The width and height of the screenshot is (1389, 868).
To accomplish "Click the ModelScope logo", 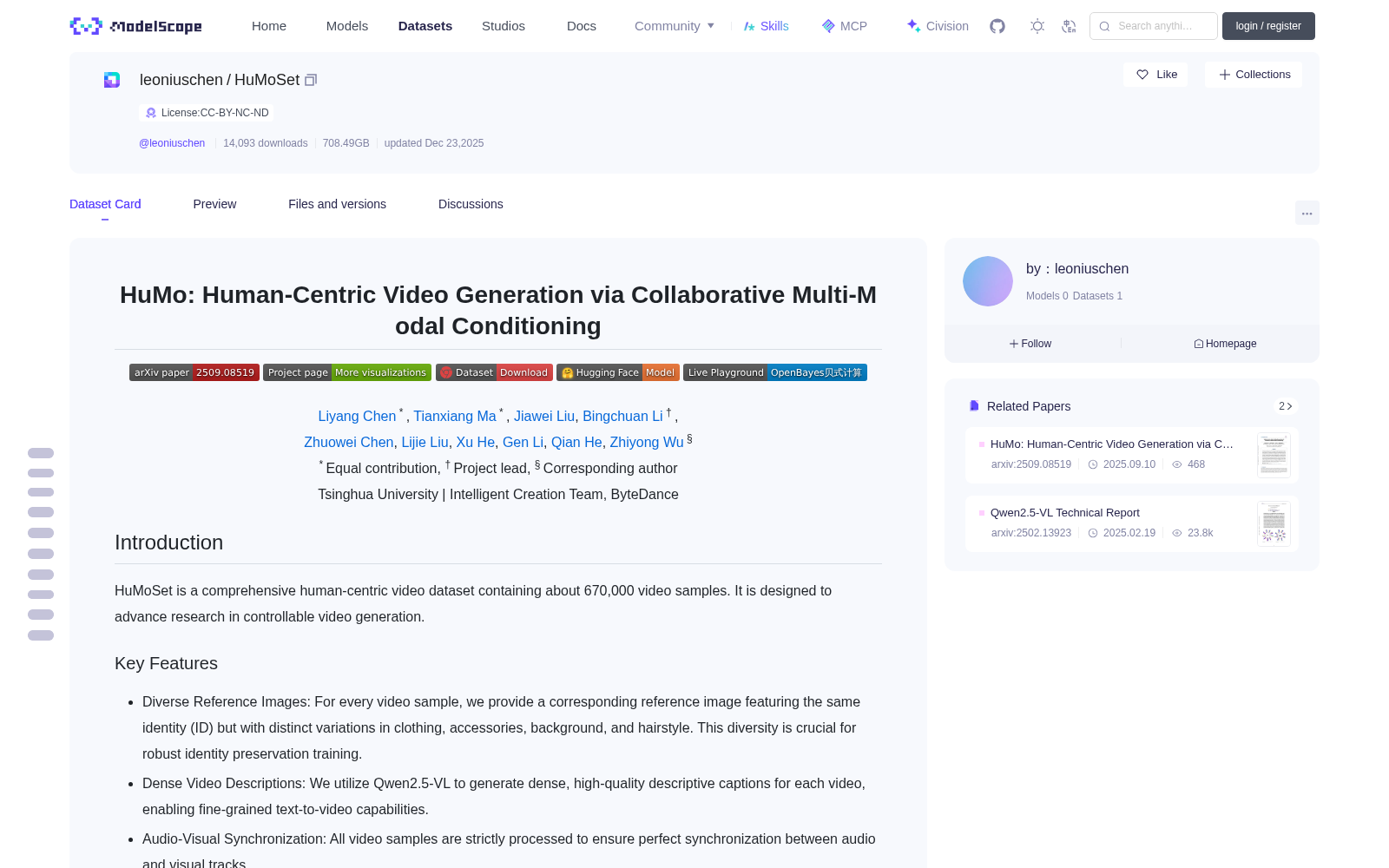I will tap(135, 26).
